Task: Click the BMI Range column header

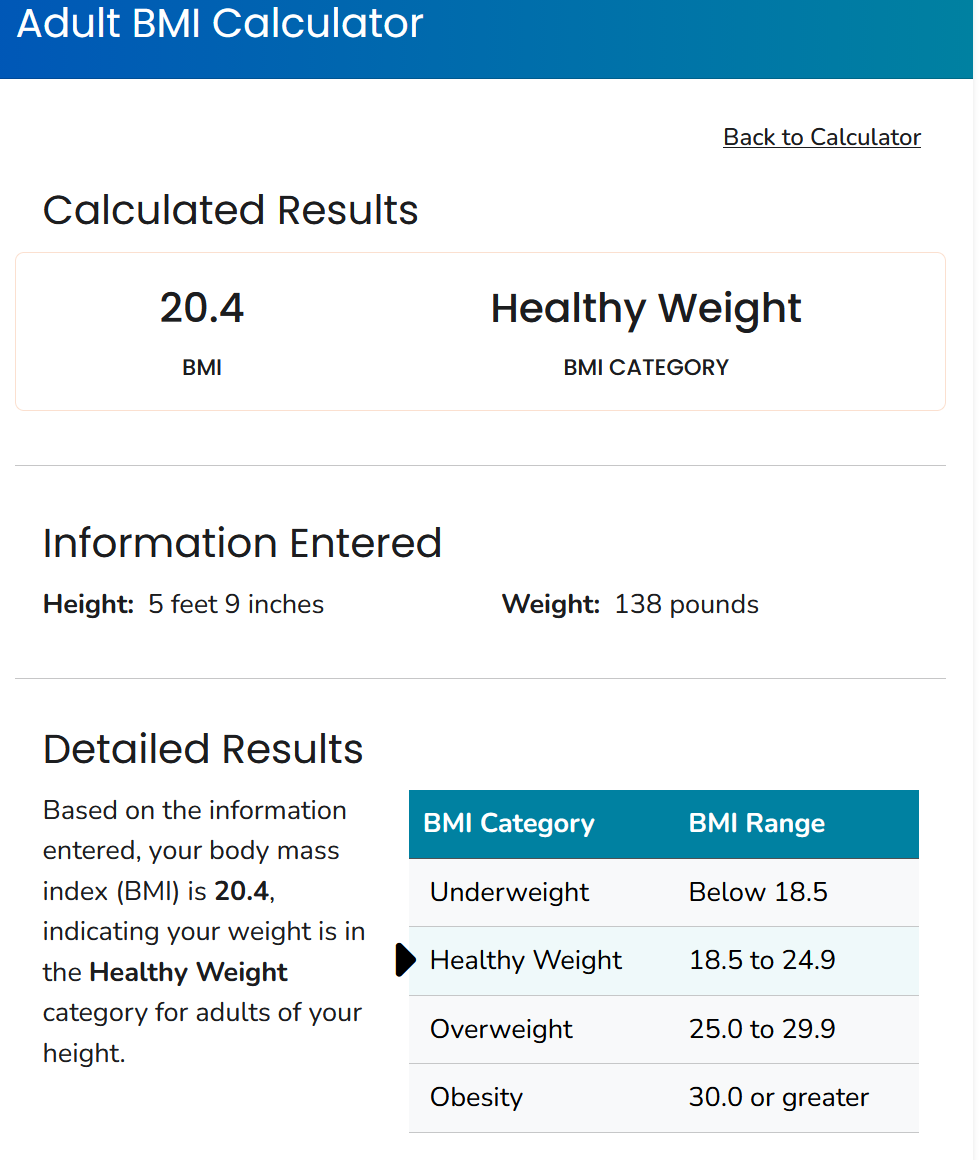Action: (756, 823)
